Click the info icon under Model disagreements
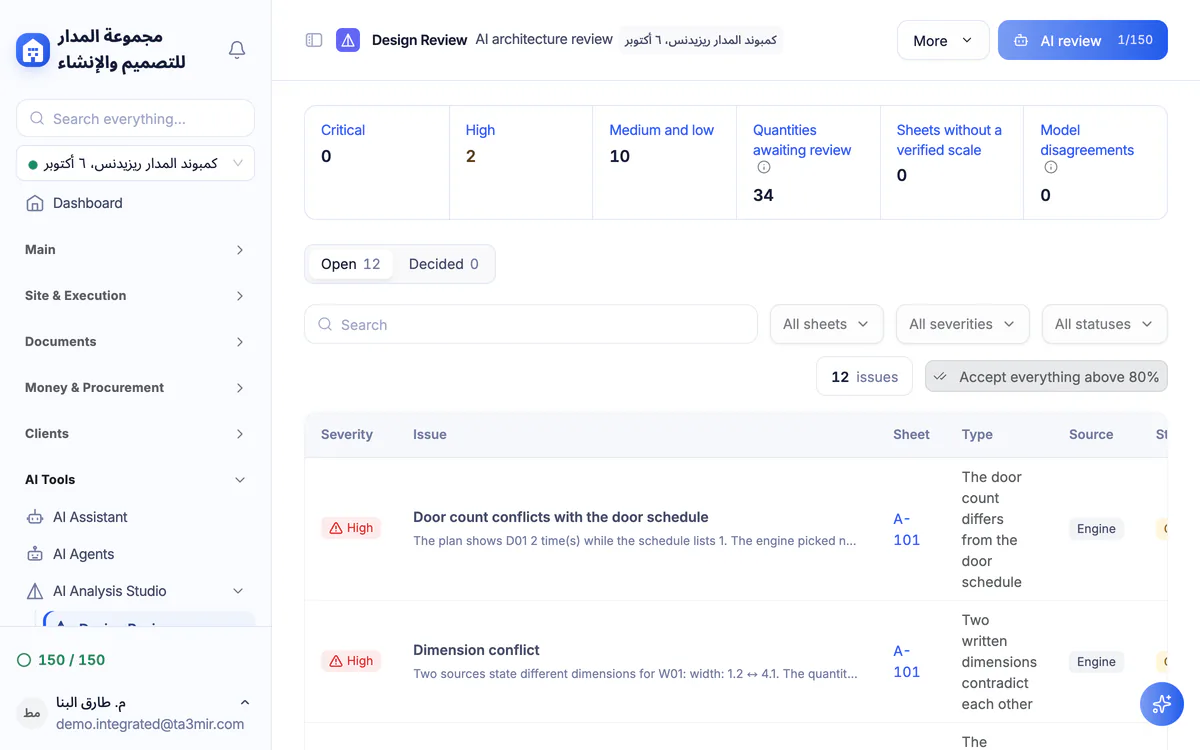This screenshot has height=750, width=1200. pyautogui.click(x=1050, y=168)
